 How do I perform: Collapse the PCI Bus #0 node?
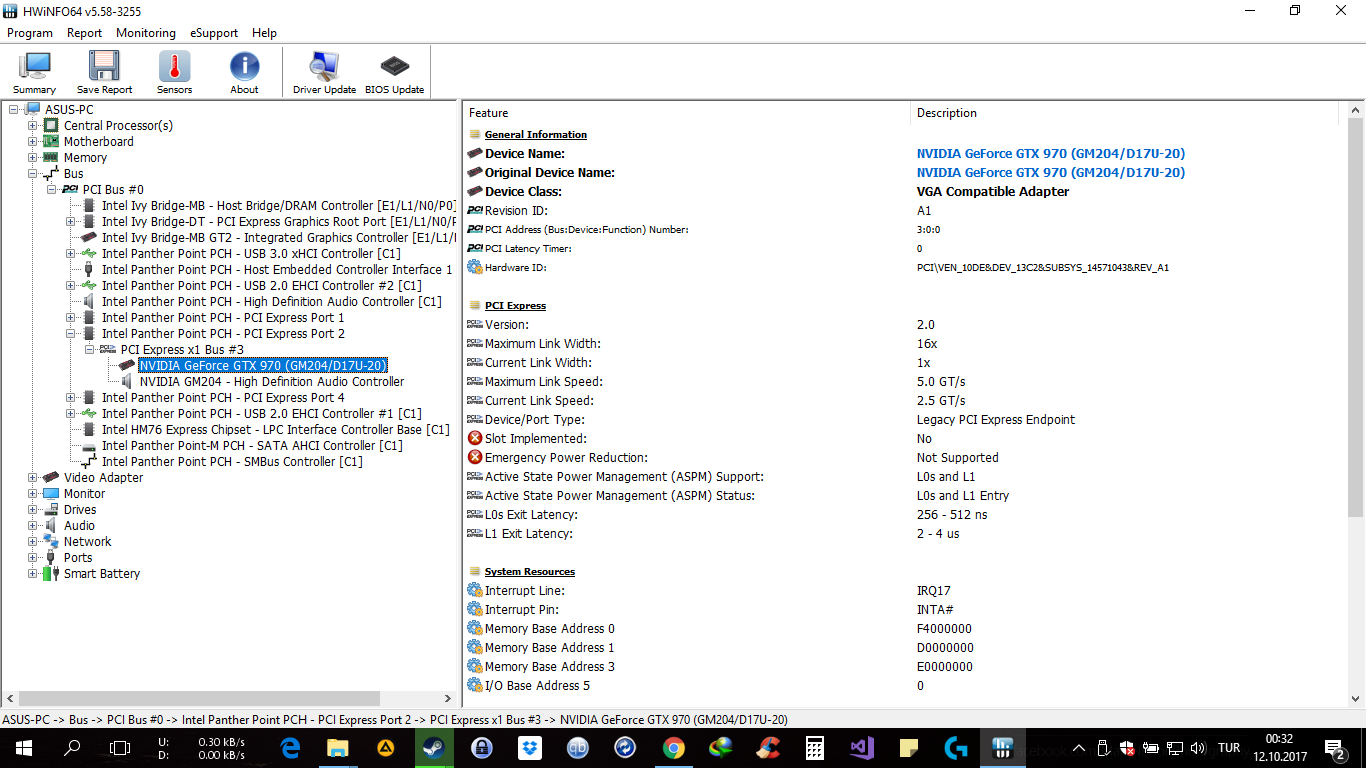pyautogui.click(x=52, y=190)
